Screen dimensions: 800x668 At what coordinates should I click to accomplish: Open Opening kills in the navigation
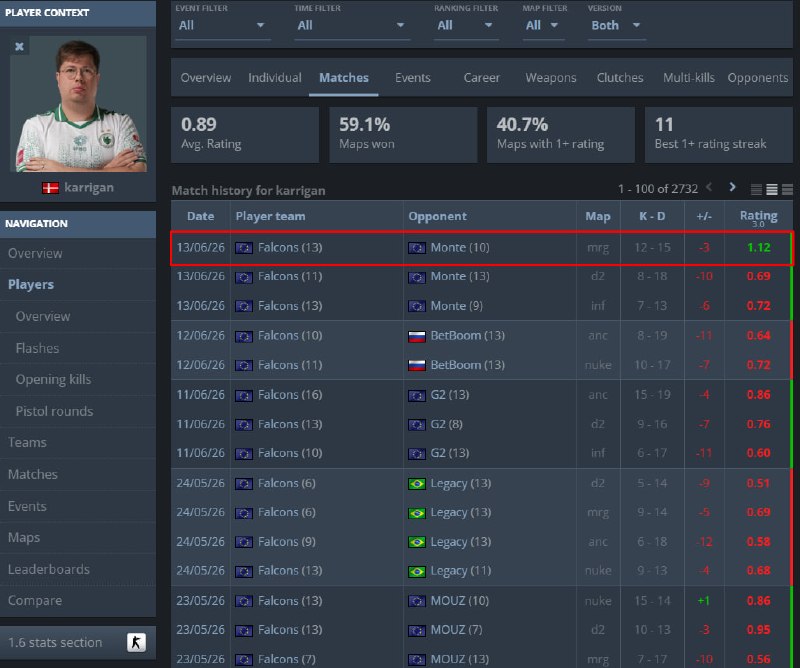[x=54, y=379]
